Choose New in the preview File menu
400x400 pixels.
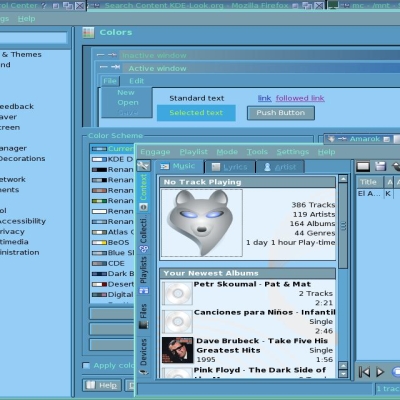[x=126, y=93]
